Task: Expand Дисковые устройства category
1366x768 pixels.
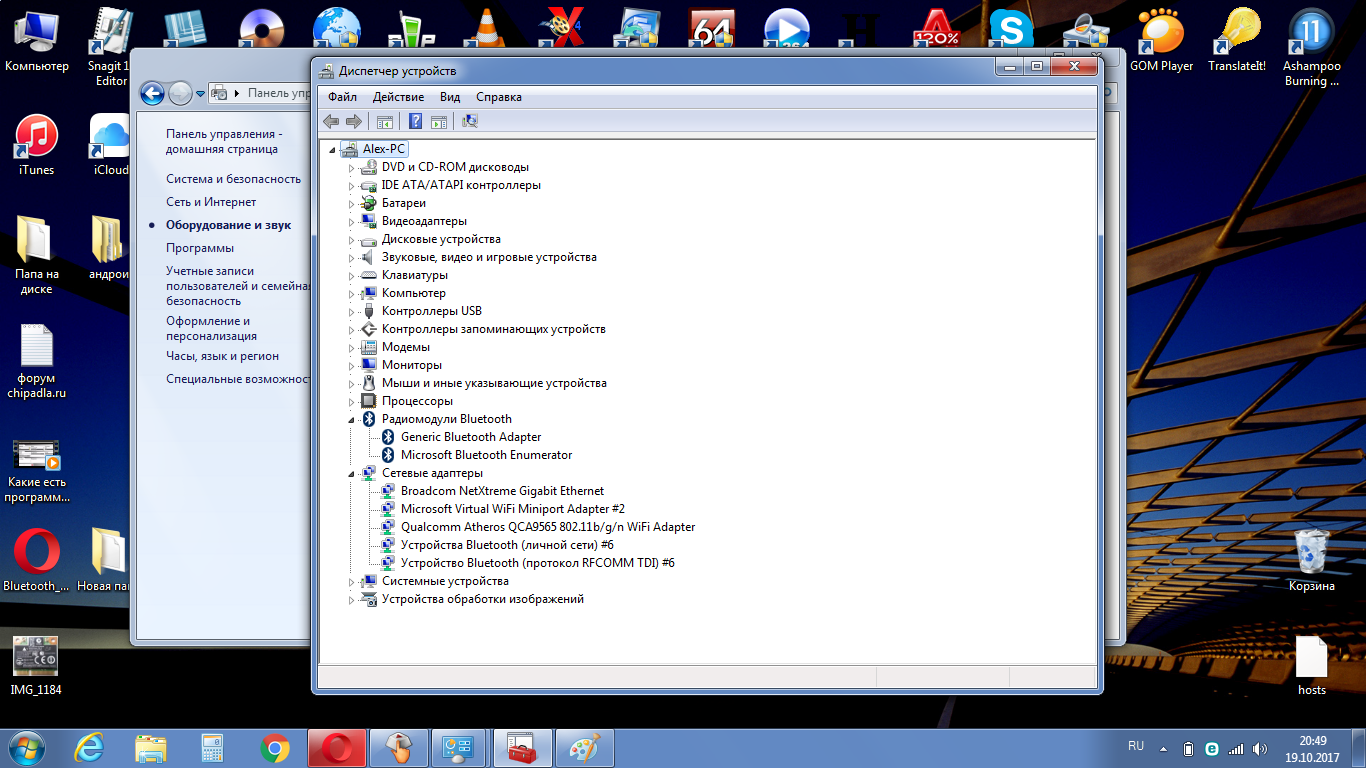Action: click(351, 239)
